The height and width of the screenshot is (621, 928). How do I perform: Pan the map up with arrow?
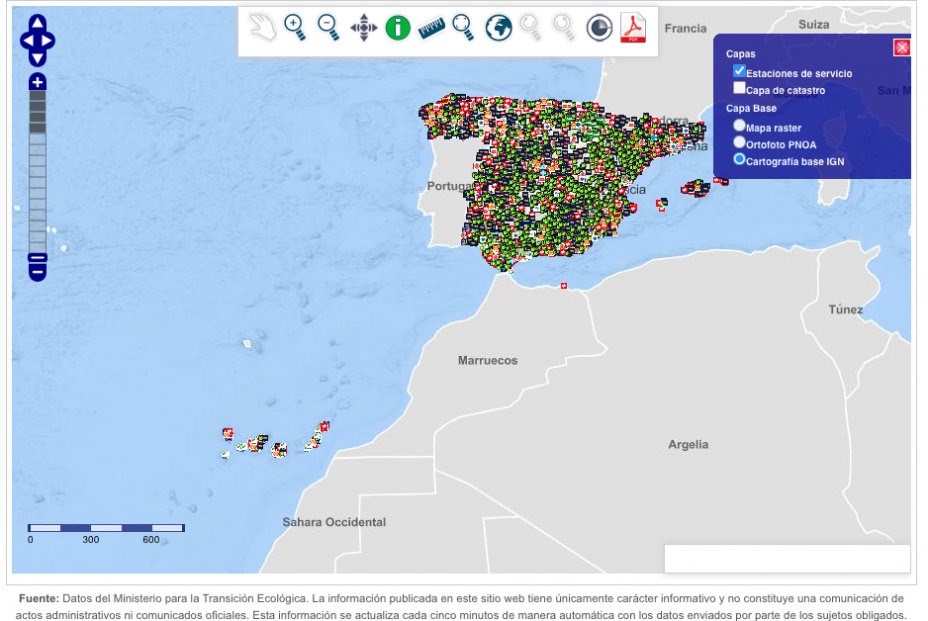37,23
